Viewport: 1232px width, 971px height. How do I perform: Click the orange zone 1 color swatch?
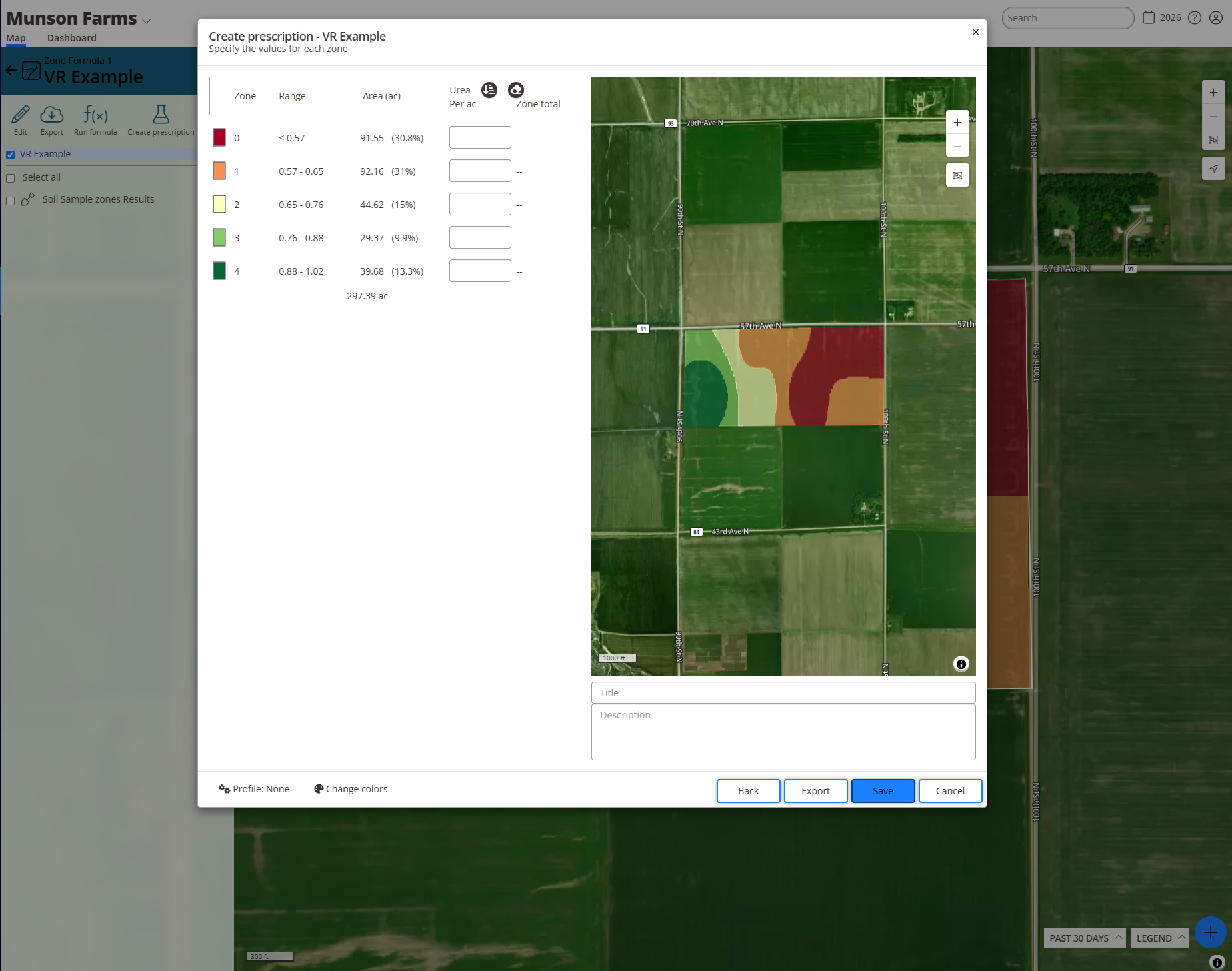pos(219,171)
